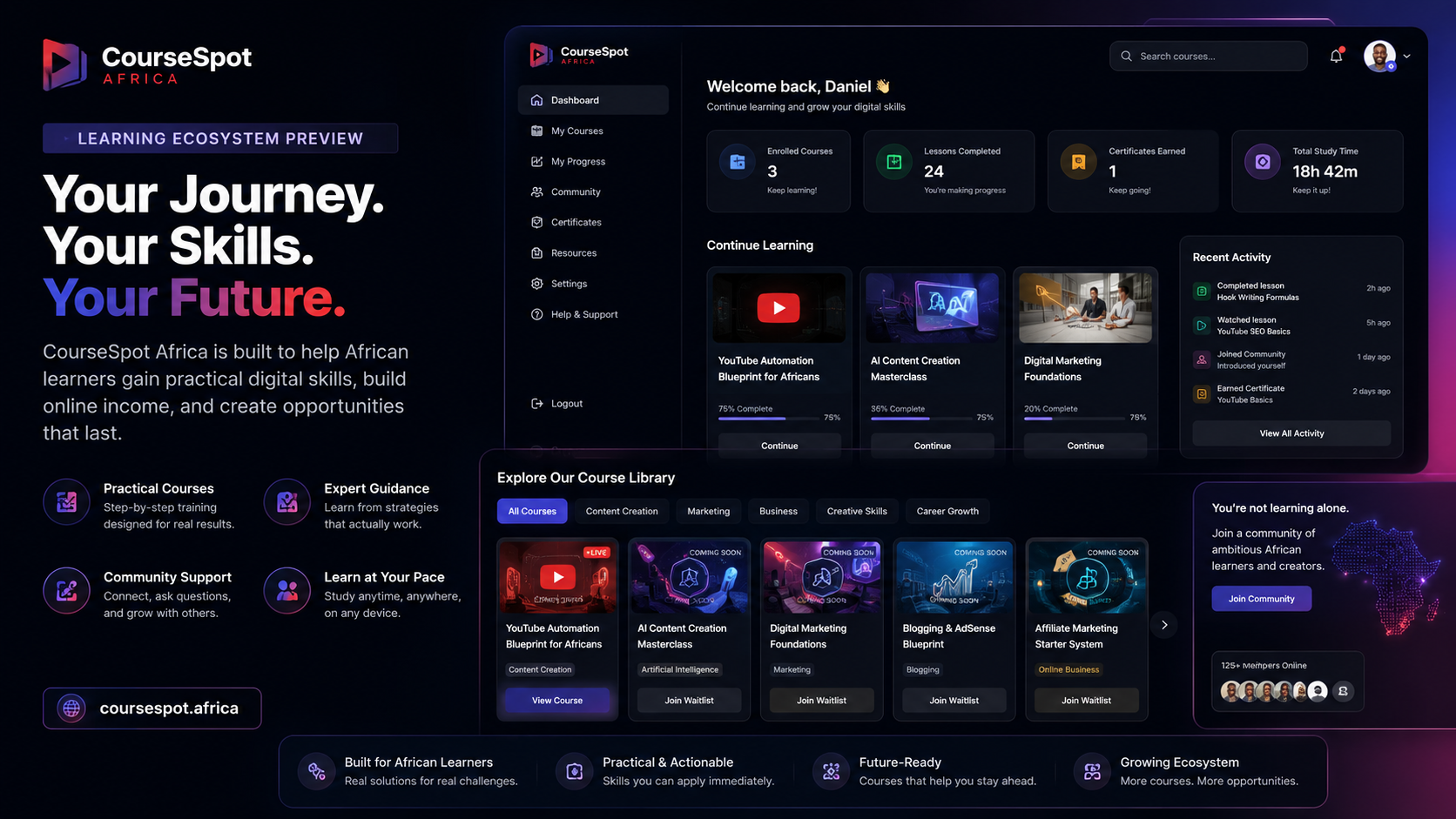Click the globe icon beside coursespot.africa
Image resolution: width=1456 pixels, height=819 pixels.
71,708
